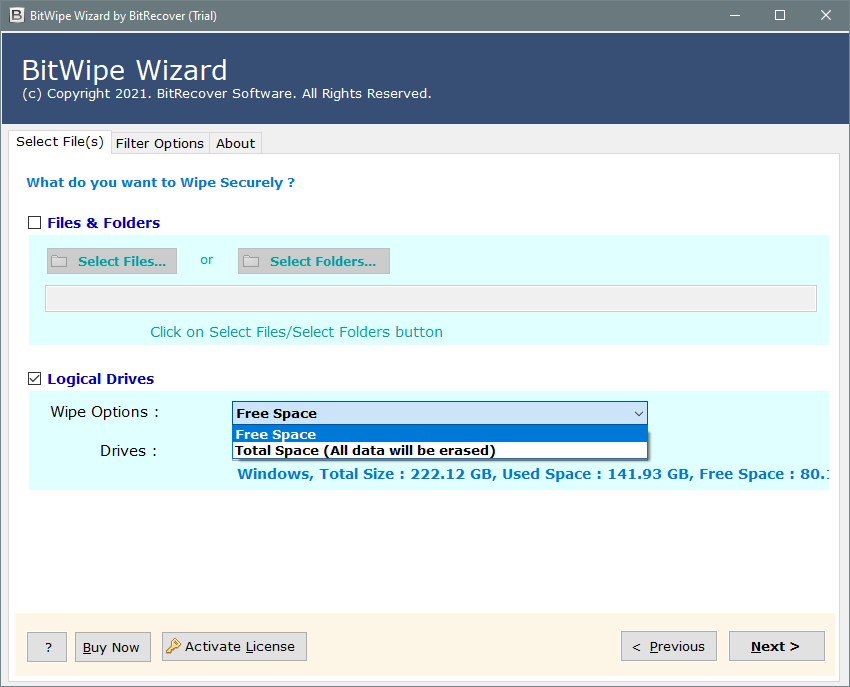The image size is (850, 687).
Task: Click the Logical Drives label
Action: pyautogui.click(x=101, y=379)
